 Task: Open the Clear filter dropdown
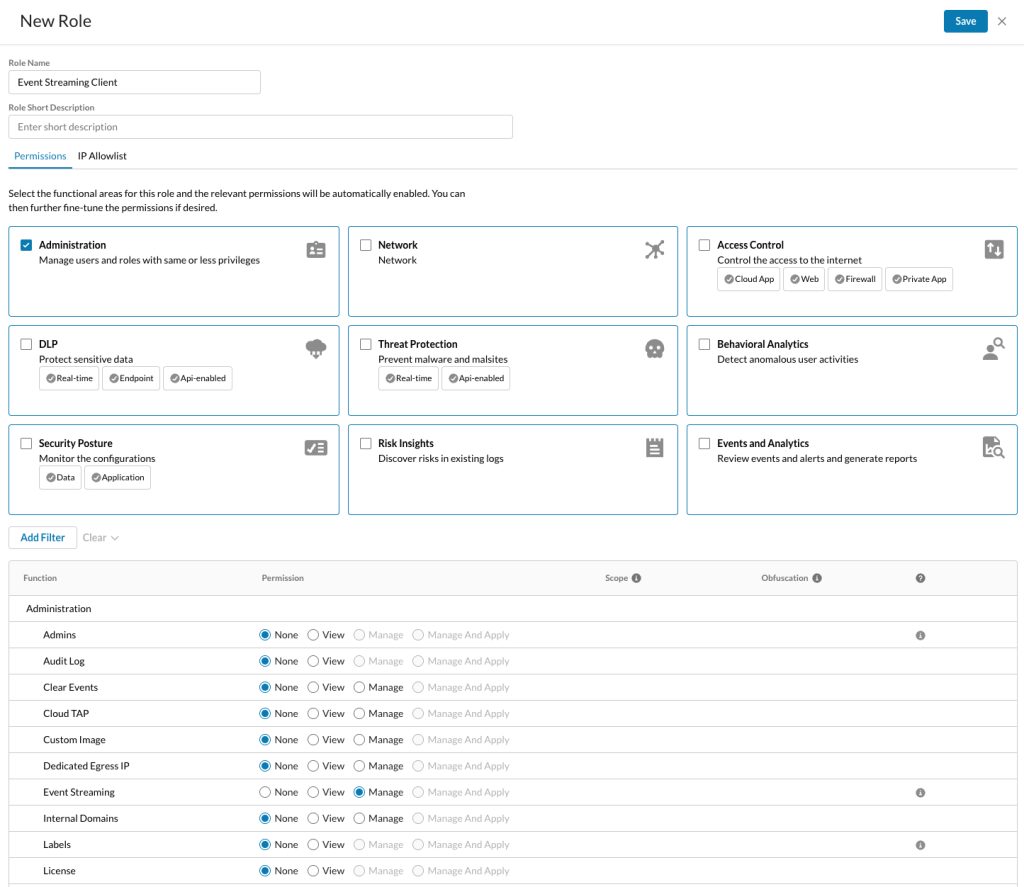101,538
